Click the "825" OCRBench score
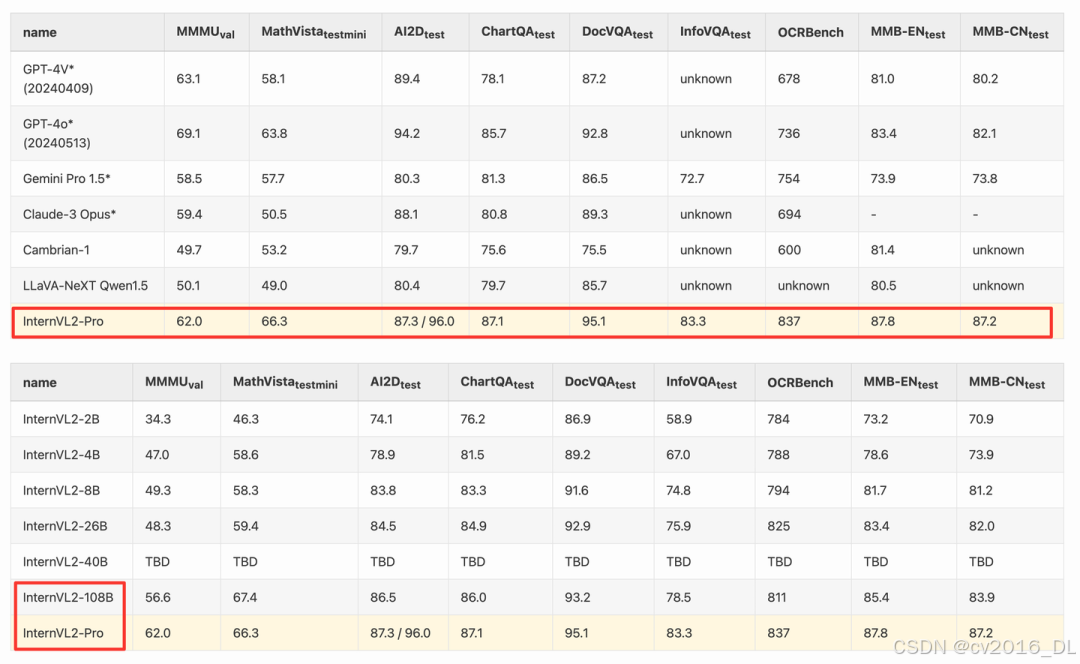 coord(778,526)
